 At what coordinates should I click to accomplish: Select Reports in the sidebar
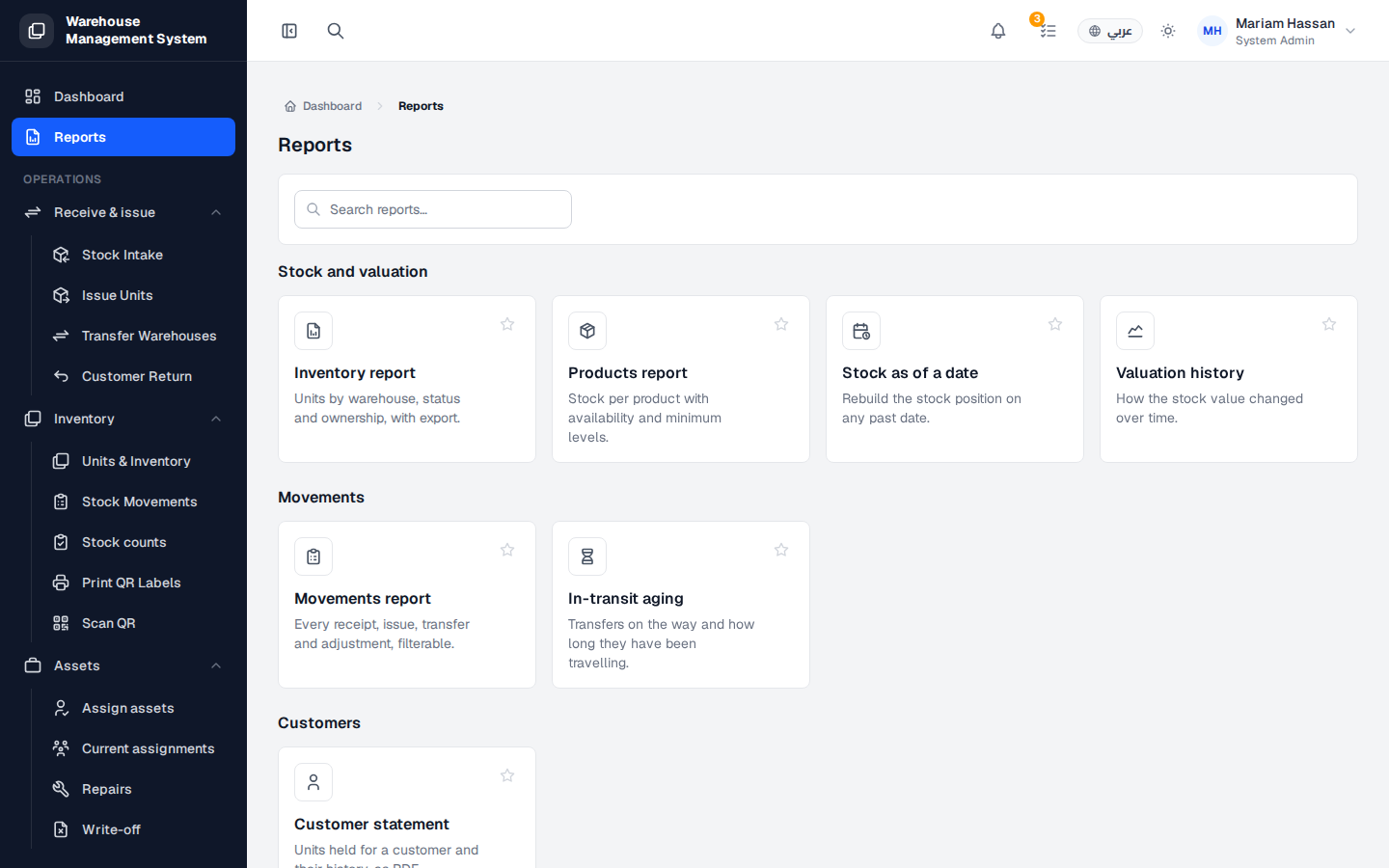click(x=123, y=137)
